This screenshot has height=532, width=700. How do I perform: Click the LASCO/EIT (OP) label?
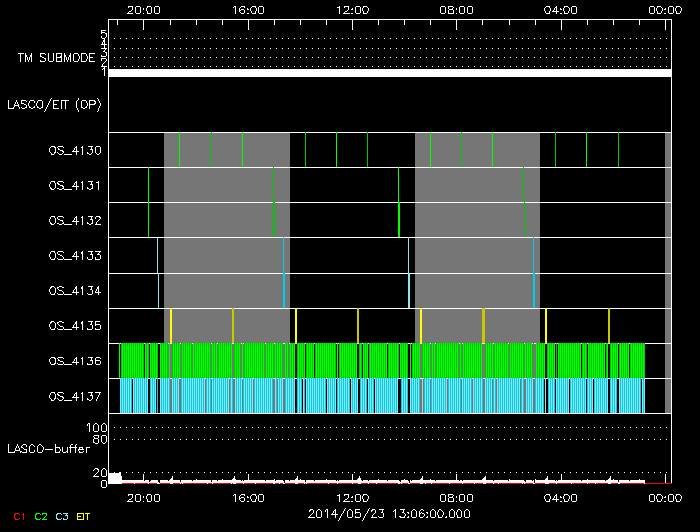coord(54,104)
